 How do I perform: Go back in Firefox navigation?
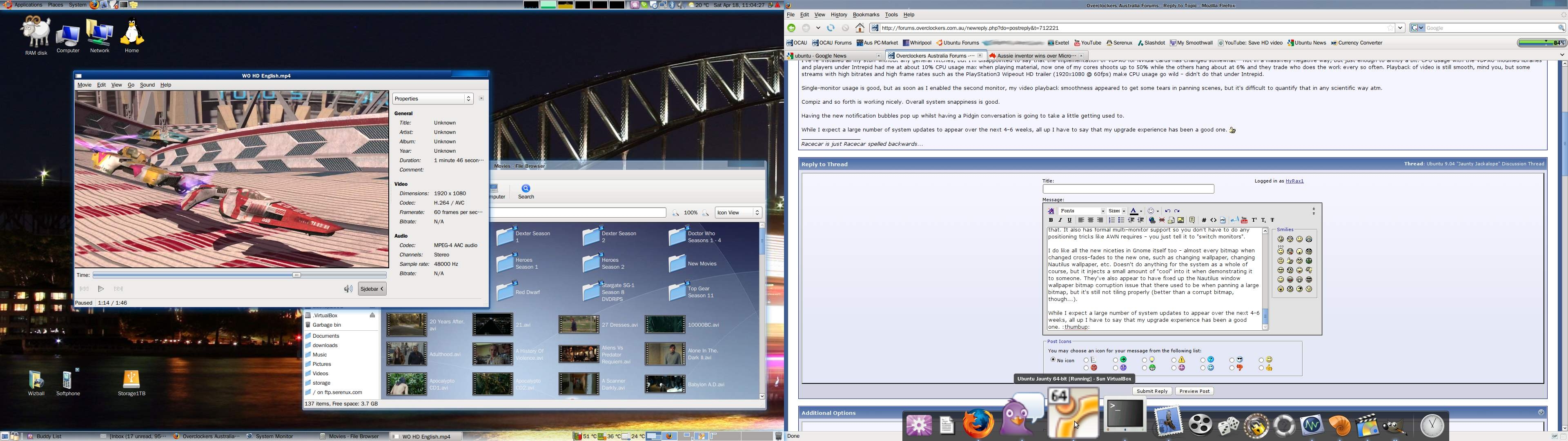[791, 28]
